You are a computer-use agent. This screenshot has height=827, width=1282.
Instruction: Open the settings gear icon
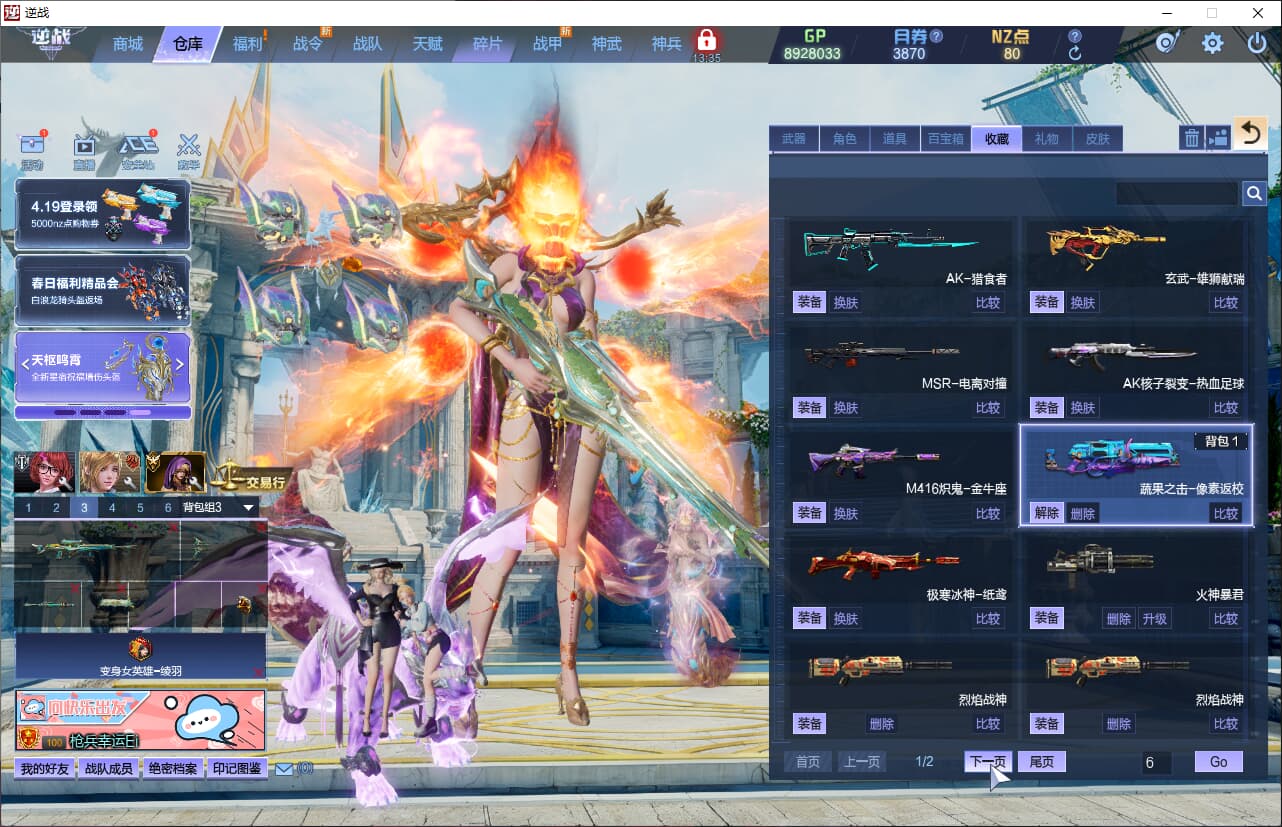coord(1212,43)
